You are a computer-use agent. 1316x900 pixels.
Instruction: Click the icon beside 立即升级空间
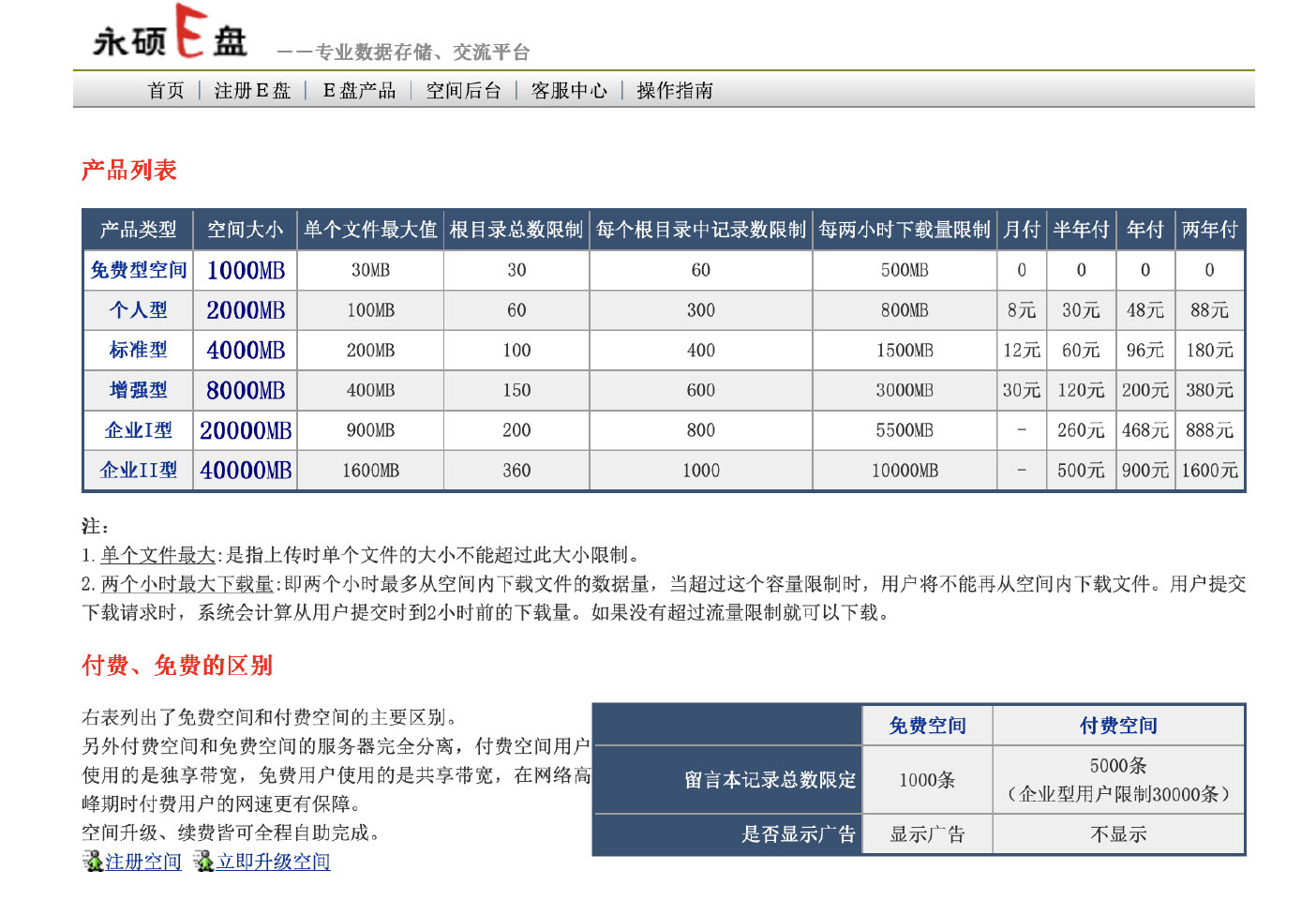[203, 861]
